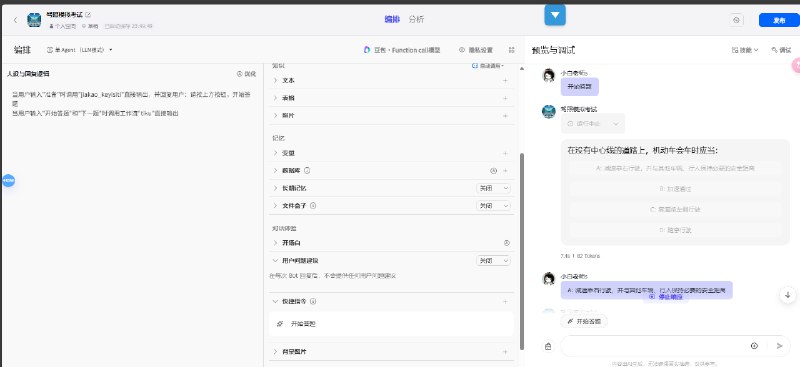Open 隐私设置 privacy settings

[x=476, y=50]
